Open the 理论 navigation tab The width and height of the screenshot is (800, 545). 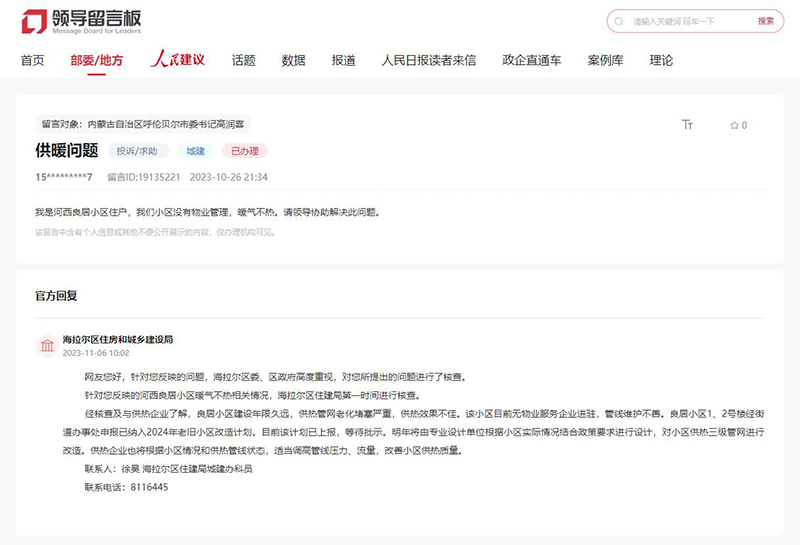pos(661,61)
